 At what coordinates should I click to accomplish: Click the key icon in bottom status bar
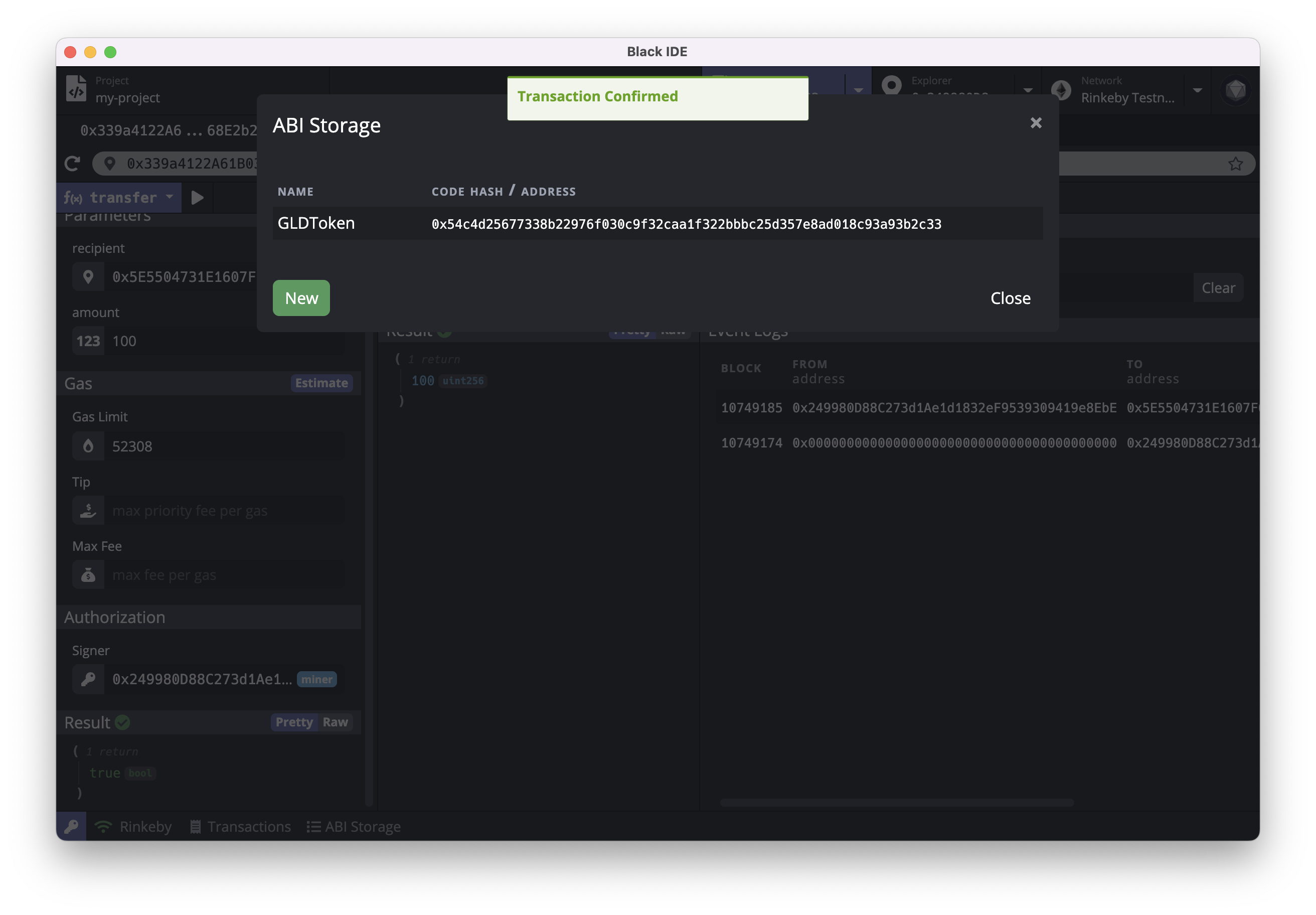click(71, 826)
